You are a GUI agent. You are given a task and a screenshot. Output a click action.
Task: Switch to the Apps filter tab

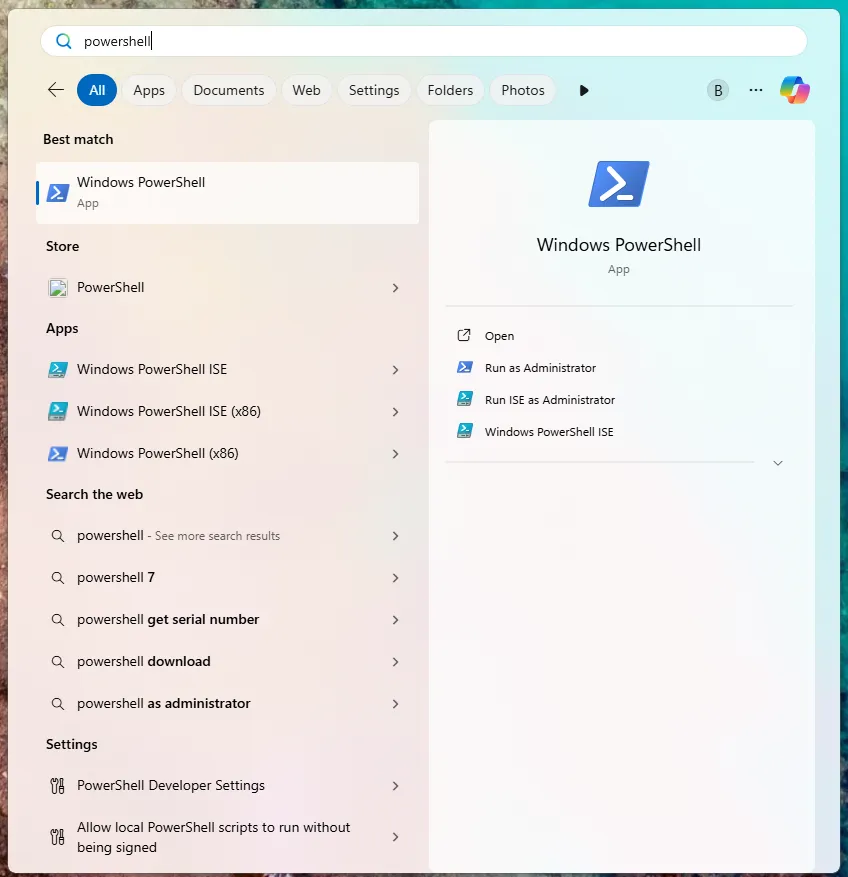149,90
